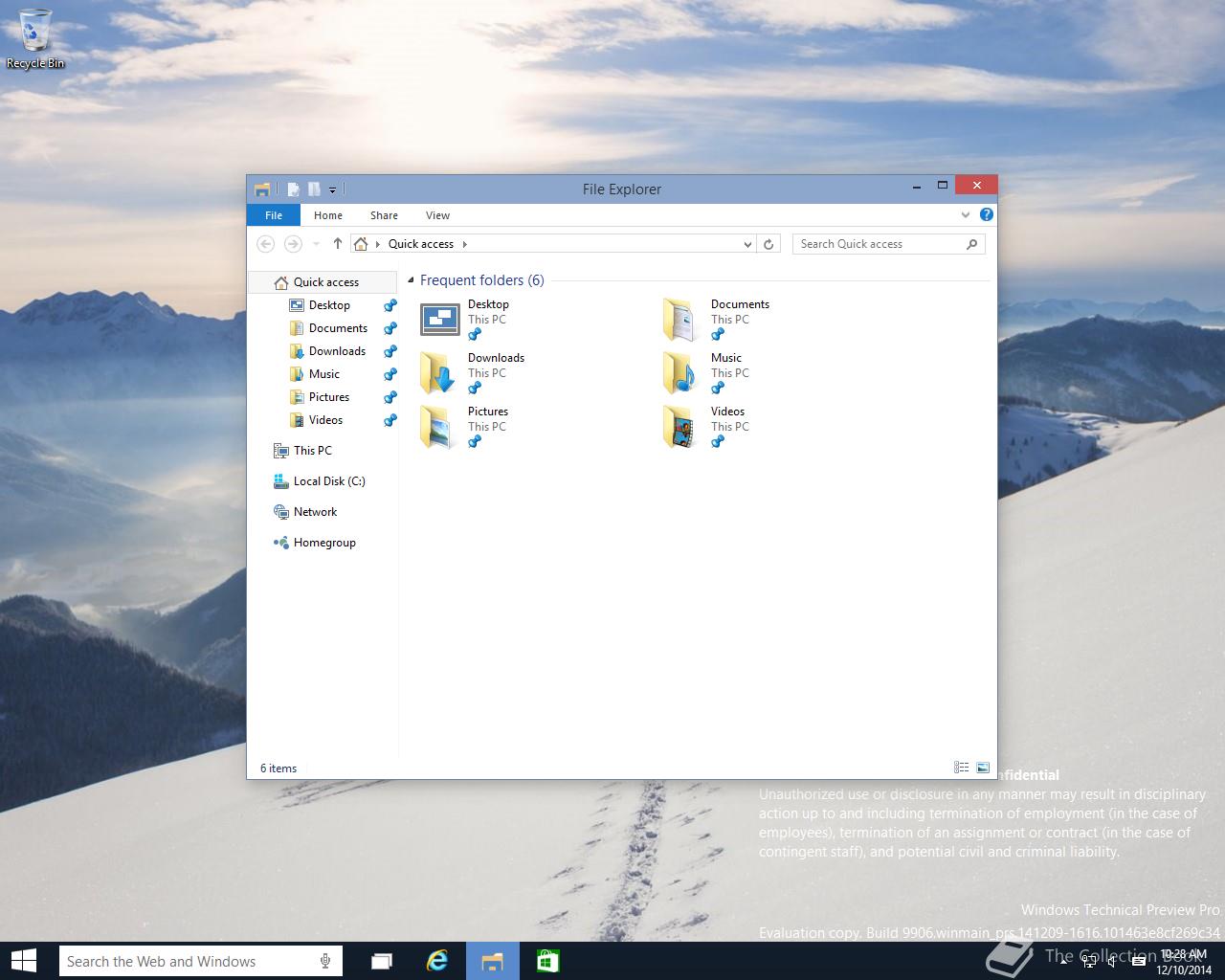Open the Recycle Bin desktop icon
The image size is (1225, 980).
[35, 39]
